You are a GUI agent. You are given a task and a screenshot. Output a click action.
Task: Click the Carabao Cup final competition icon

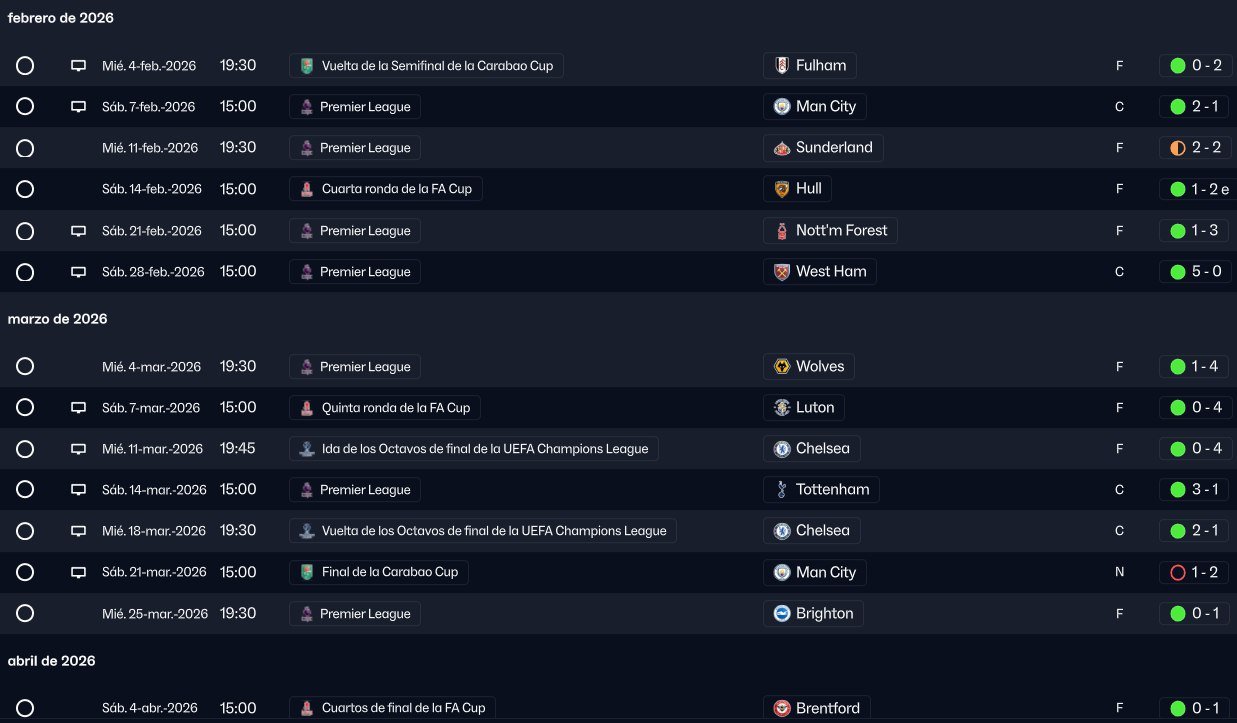[307, 573]
